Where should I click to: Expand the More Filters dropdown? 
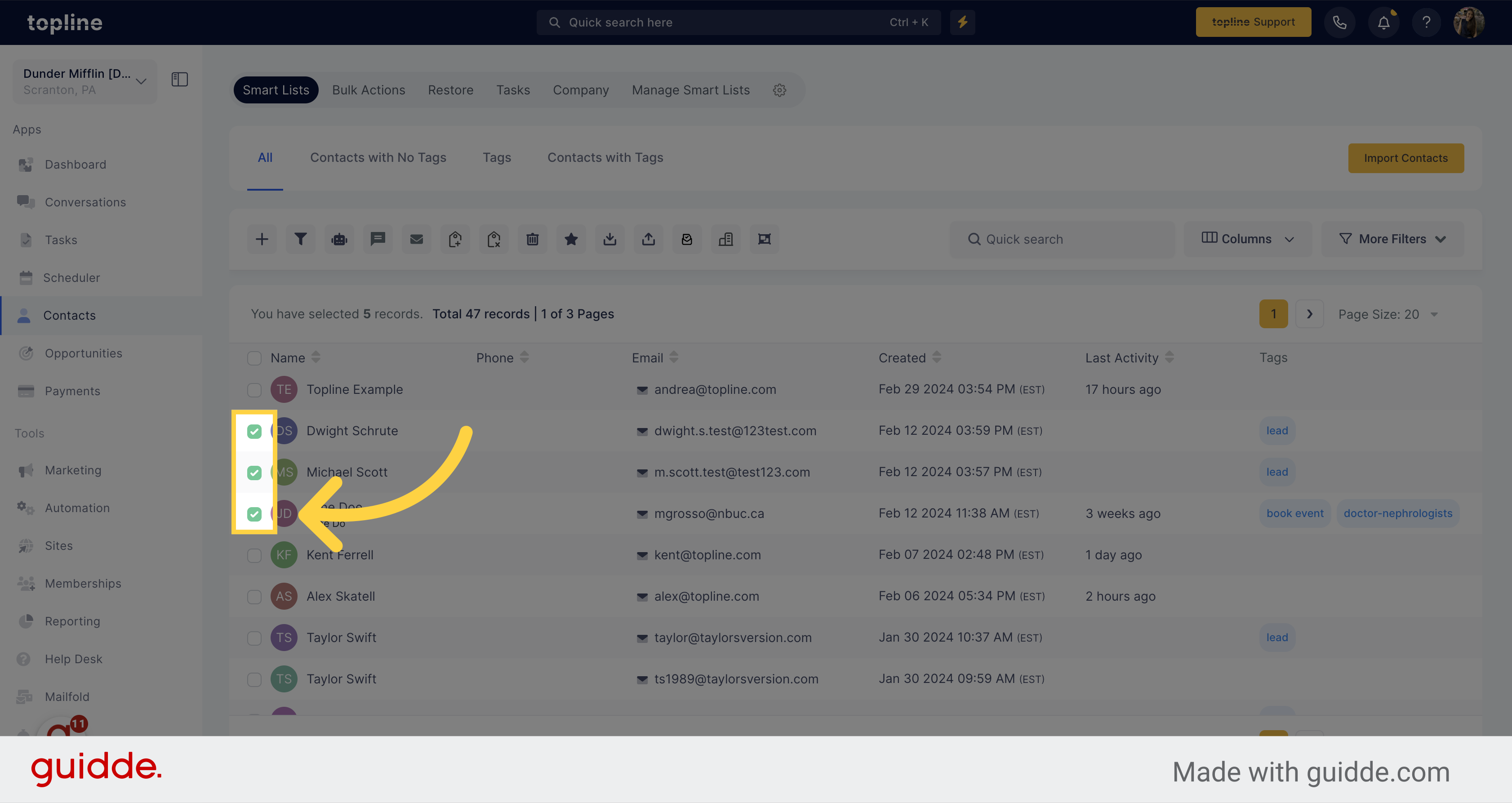1392,238
